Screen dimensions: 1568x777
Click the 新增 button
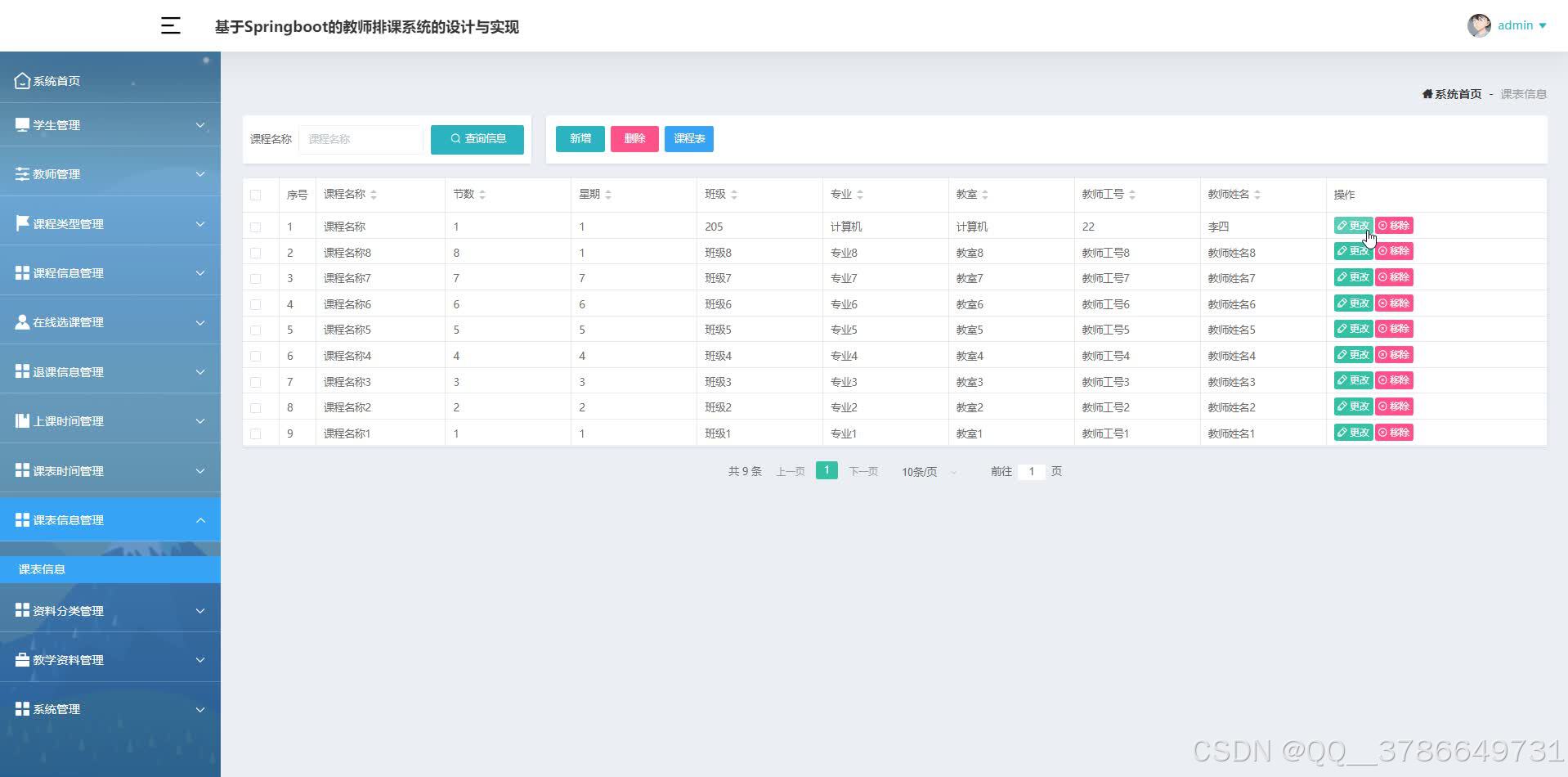tap(580, 138)
